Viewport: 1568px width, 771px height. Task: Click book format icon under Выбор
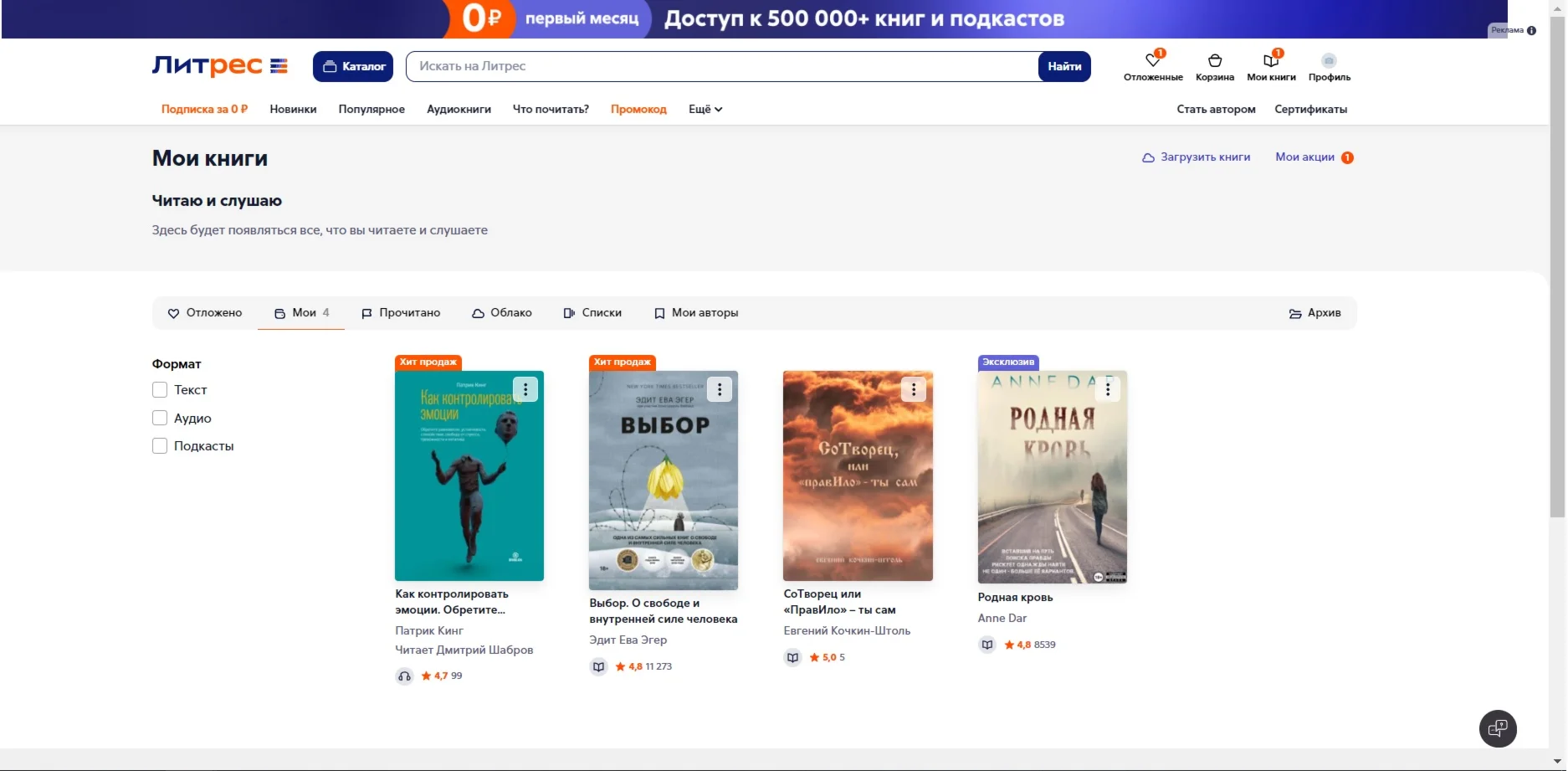pyautogui.click(x=598, y=667)
